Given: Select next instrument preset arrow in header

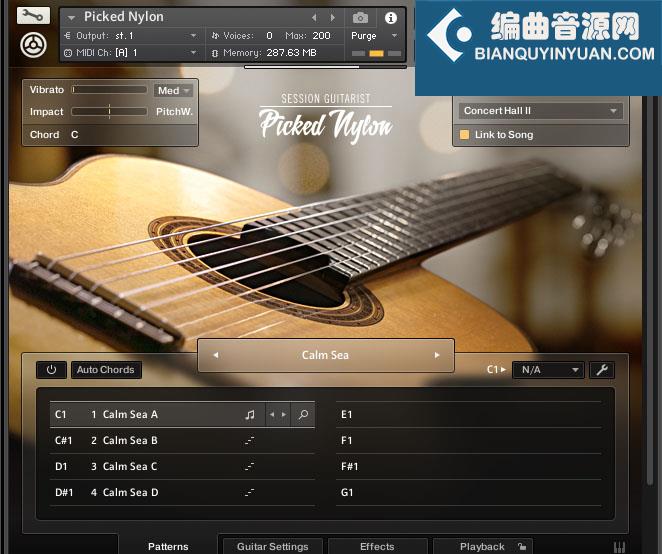Looking at the screenshot, I should [x=333, y=18].
